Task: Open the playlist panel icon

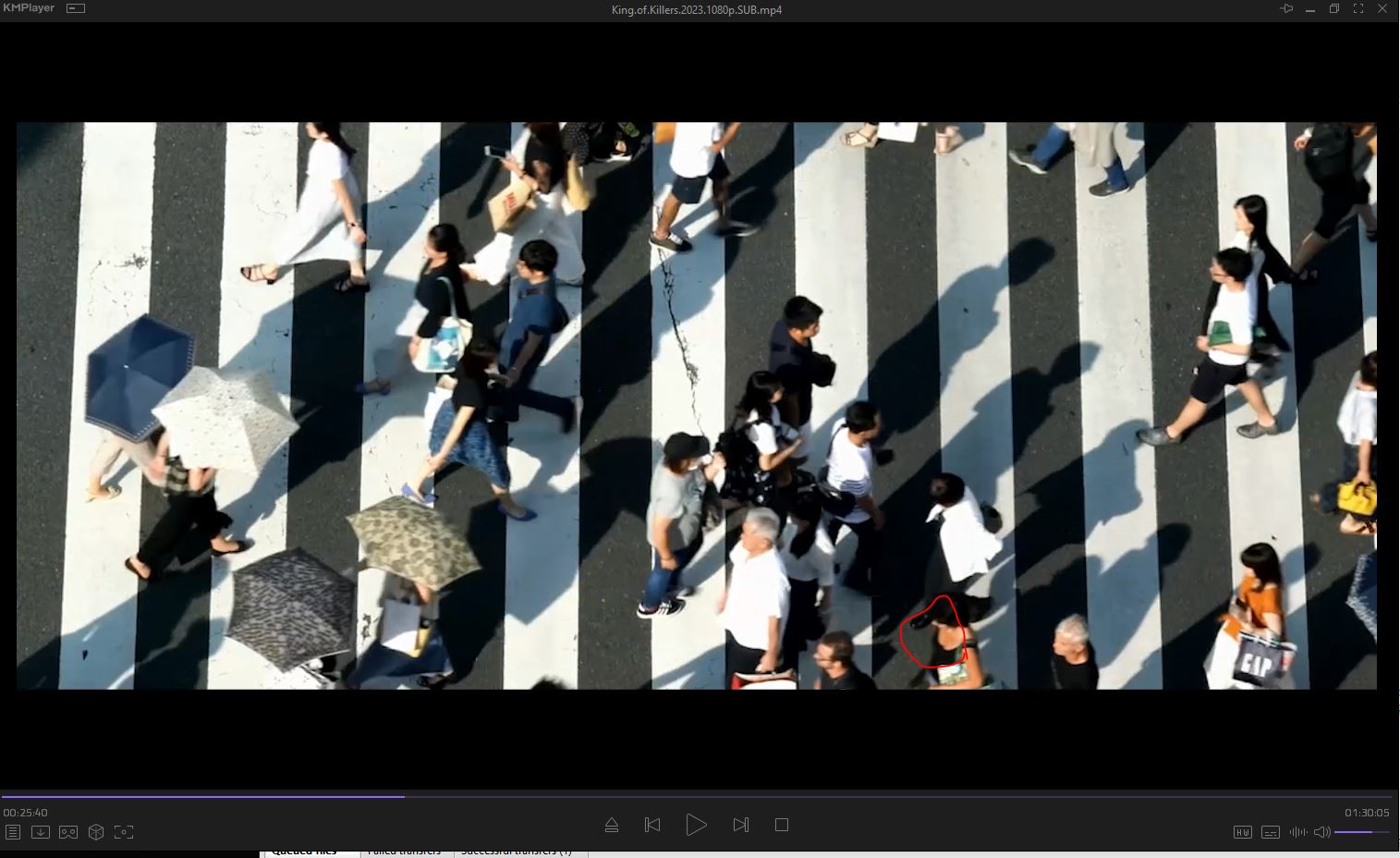Action: click(x=12, y=832)
